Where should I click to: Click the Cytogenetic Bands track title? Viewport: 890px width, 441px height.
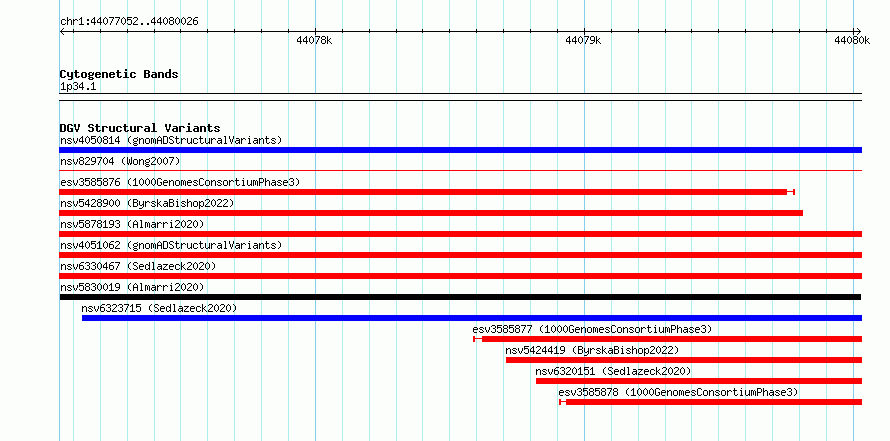[119, 74]
